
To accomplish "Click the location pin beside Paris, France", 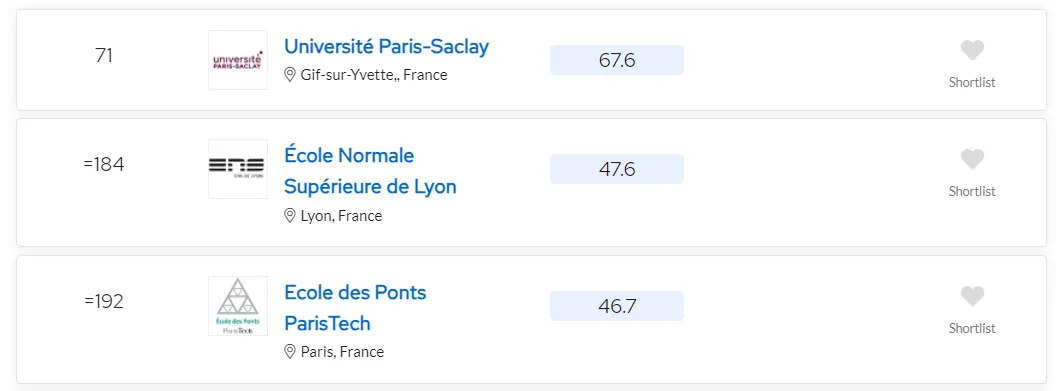I will [x=290, y=352].
